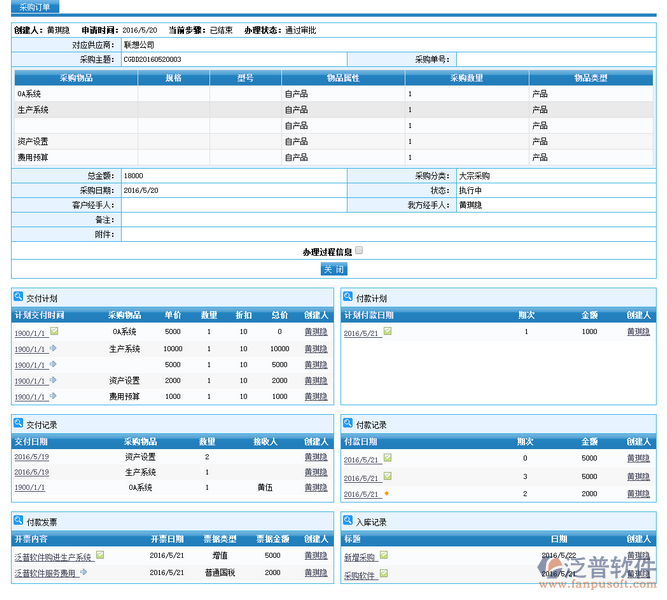Click 计划付款日期 column header
Image resolution: width=667 pixels, height=600 pixels.
[x=368, y=315]
